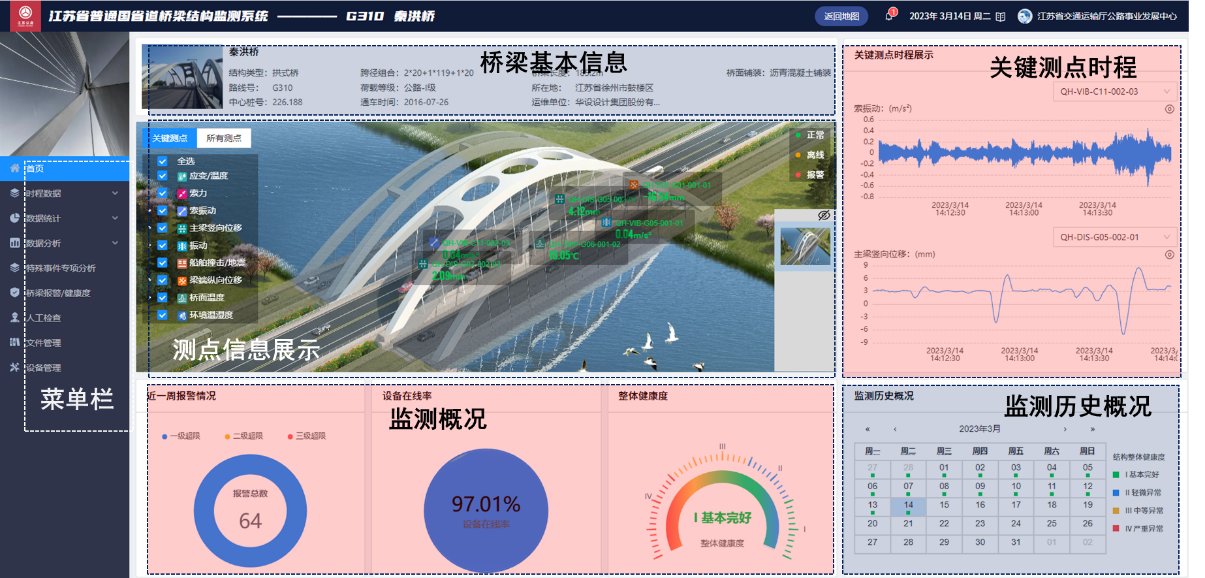Uncheck the 应变/温度 checkbox

tap(162, 176)
